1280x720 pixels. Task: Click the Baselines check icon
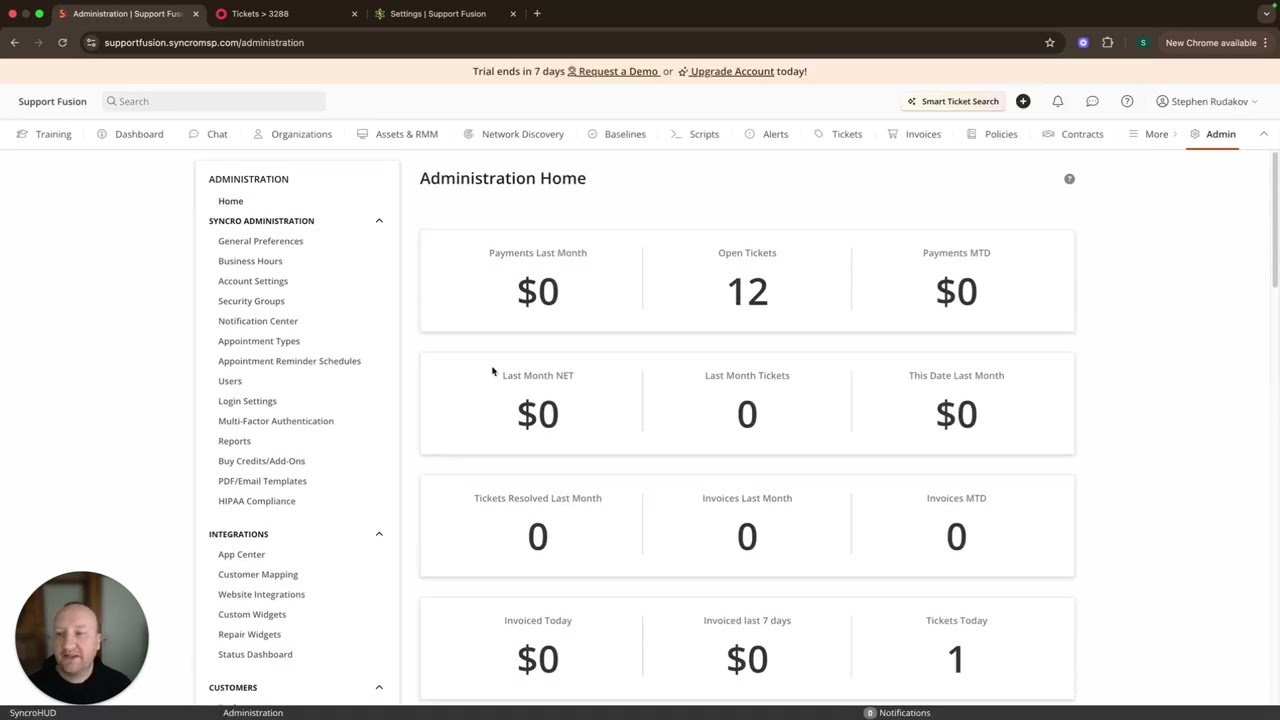tap(592, 134)
